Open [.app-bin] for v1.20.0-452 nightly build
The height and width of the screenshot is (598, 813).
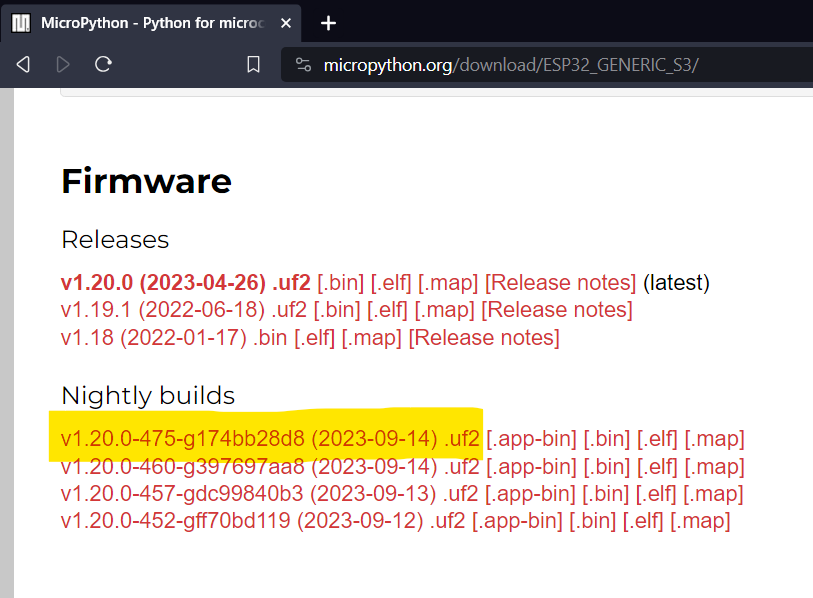pyautogui.click(x=517, y=521)
